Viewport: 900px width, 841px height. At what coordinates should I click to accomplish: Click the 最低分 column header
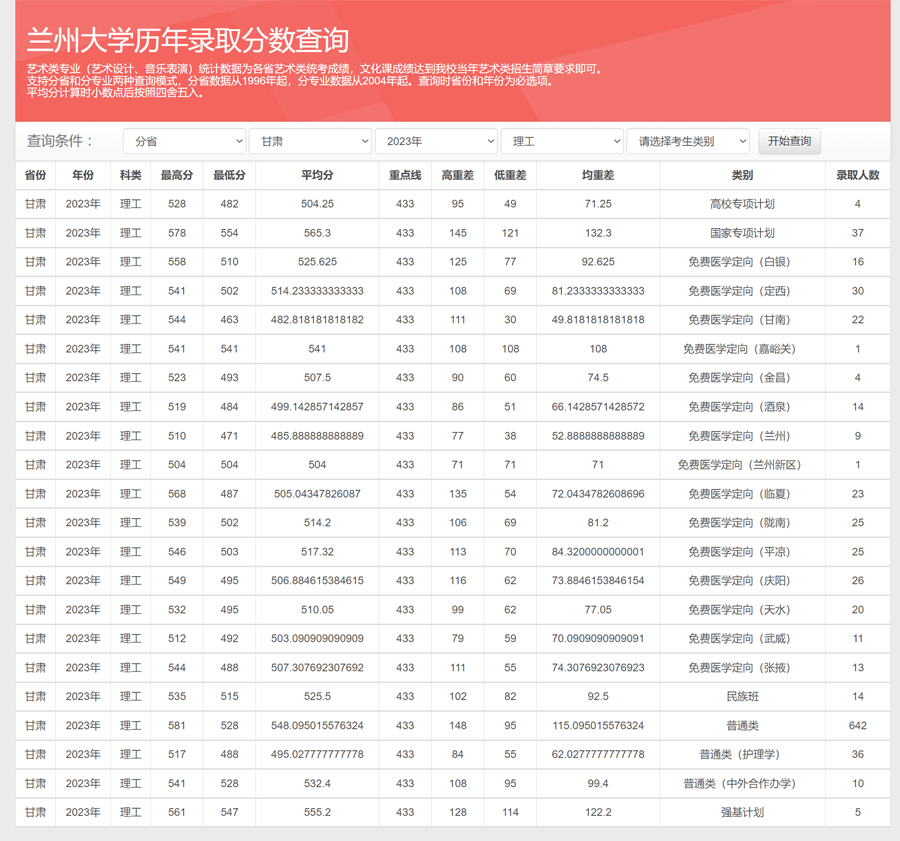[x=230, y=175]
